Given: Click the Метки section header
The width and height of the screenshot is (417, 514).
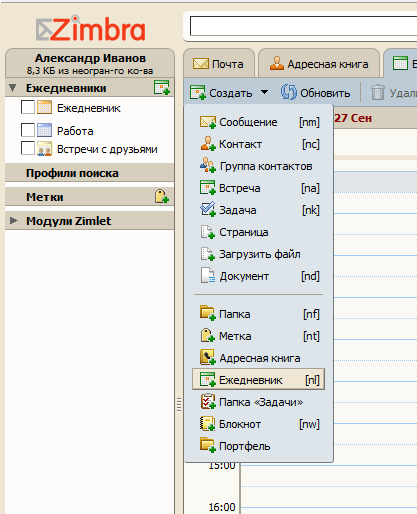Looking at the screenshot, I should [89, 197].
